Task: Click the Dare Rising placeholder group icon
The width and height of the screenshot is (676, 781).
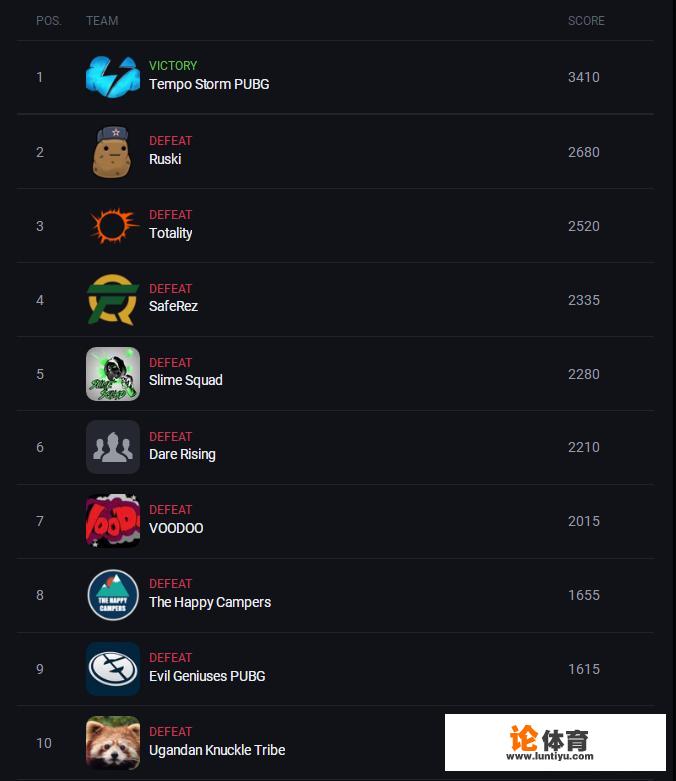Action: 112,447
